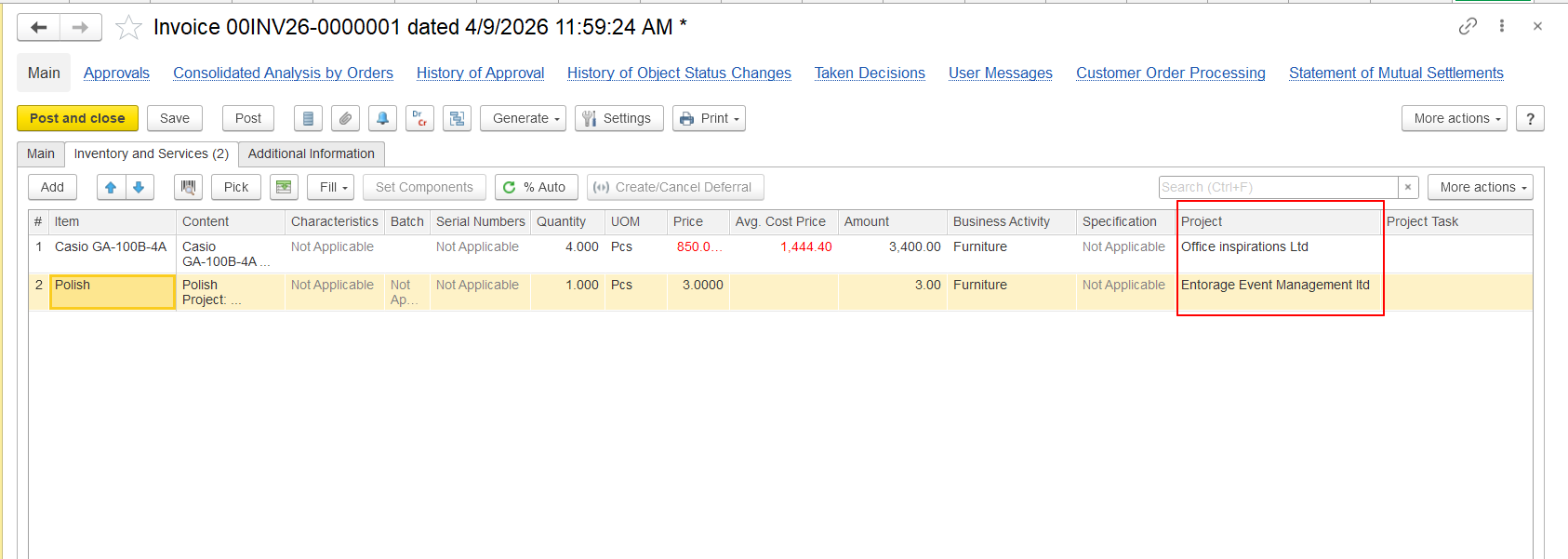
Task: Expand the Fill dropdown
Action: [x=331, y=187]
